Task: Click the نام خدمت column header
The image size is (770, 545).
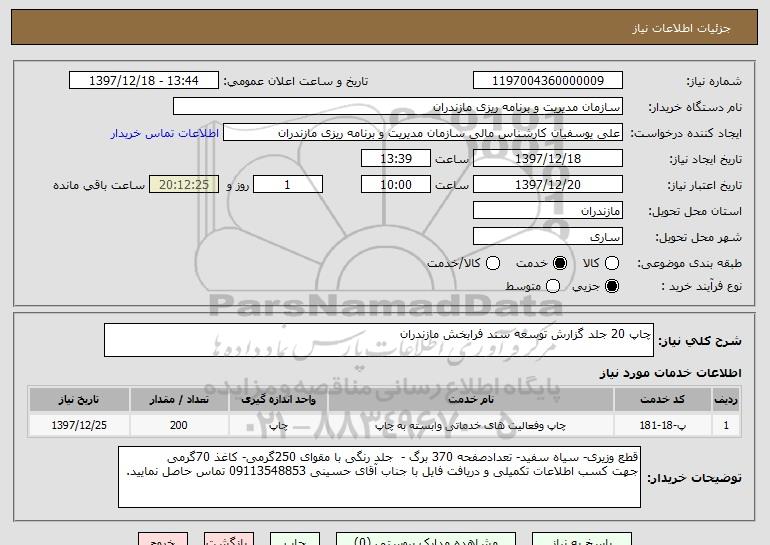Action: coord(471,400)
